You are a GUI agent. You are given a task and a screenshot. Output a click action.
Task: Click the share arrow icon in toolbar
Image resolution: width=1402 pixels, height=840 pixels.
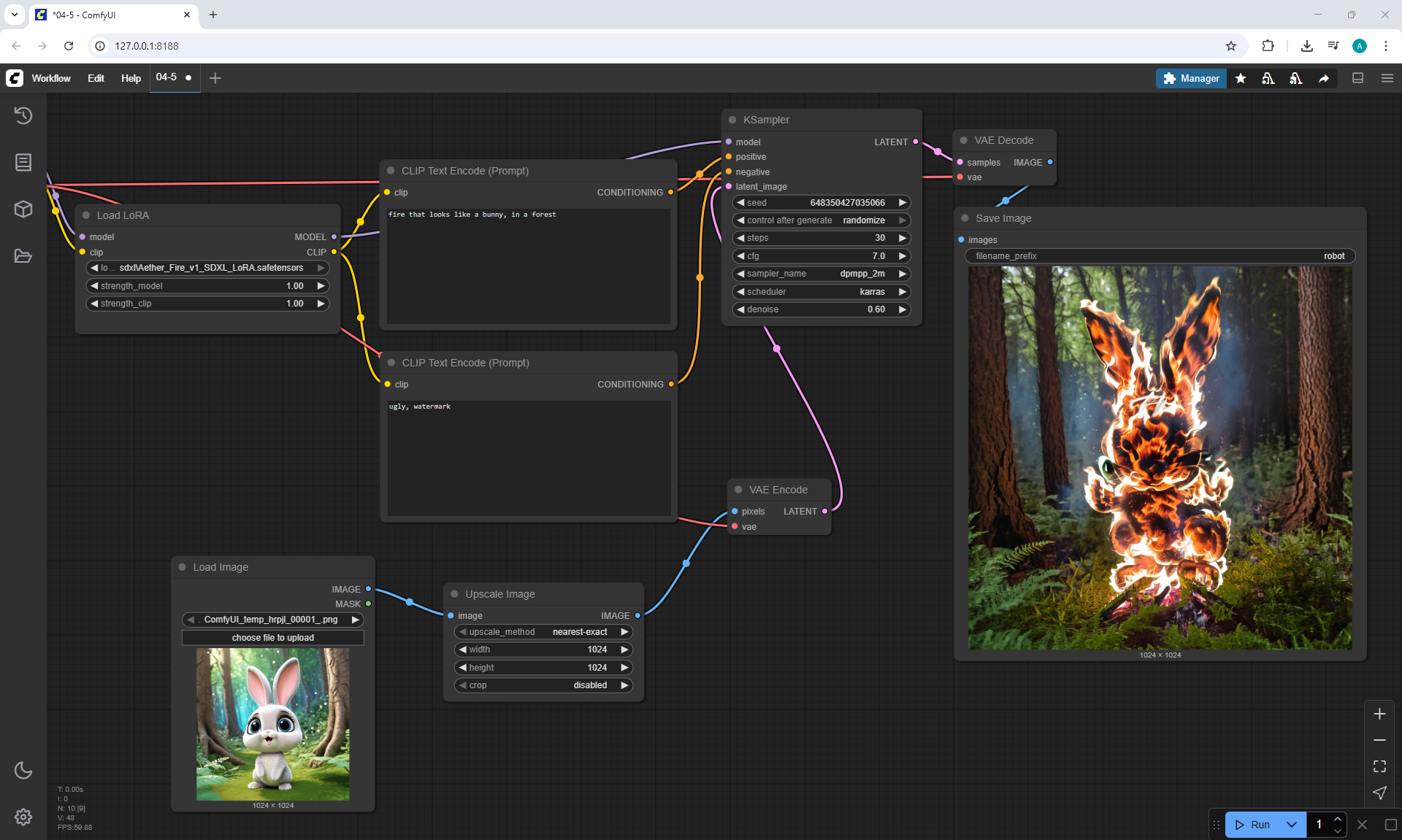point(1324,78)
